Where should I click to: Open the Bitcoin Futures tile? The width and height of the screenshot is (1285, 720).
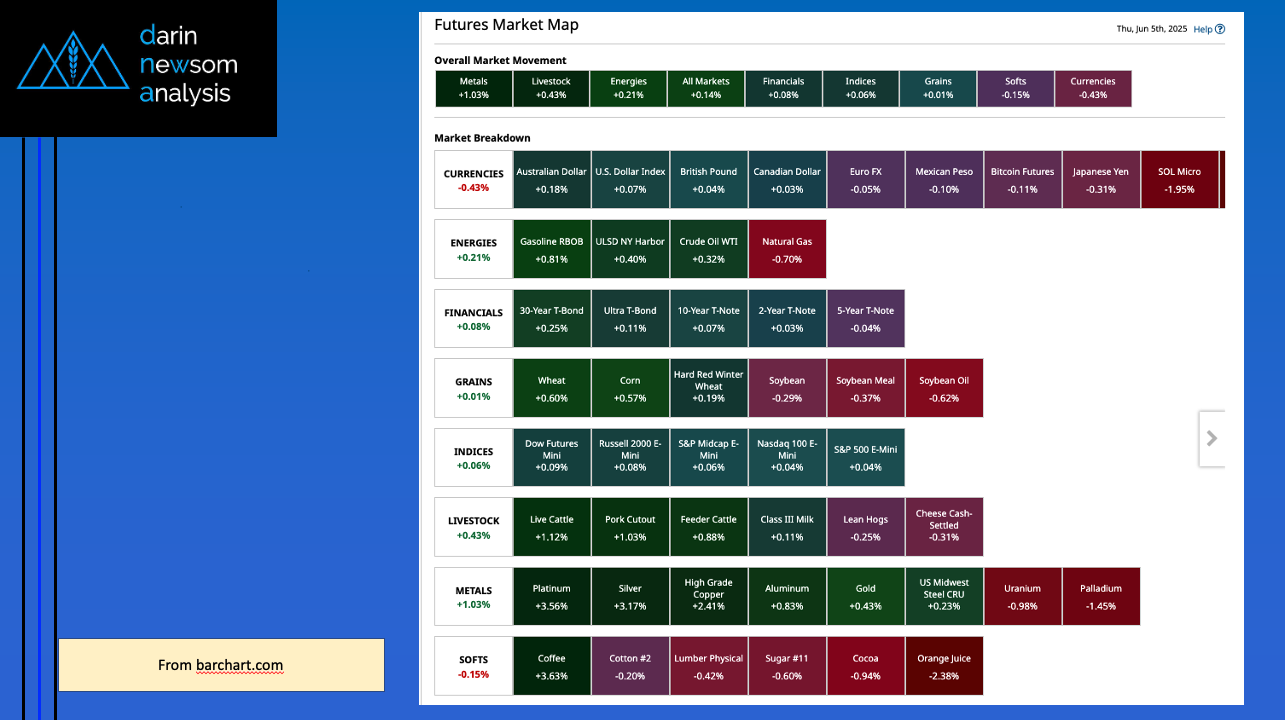(1022, 180)
